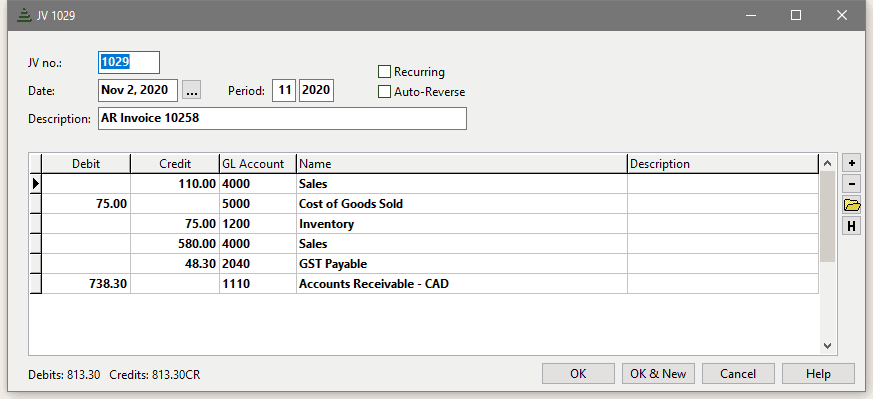Open the date picker ellipsis button
The height and width of the screenshot is (399, 873).
coord(192,91)
